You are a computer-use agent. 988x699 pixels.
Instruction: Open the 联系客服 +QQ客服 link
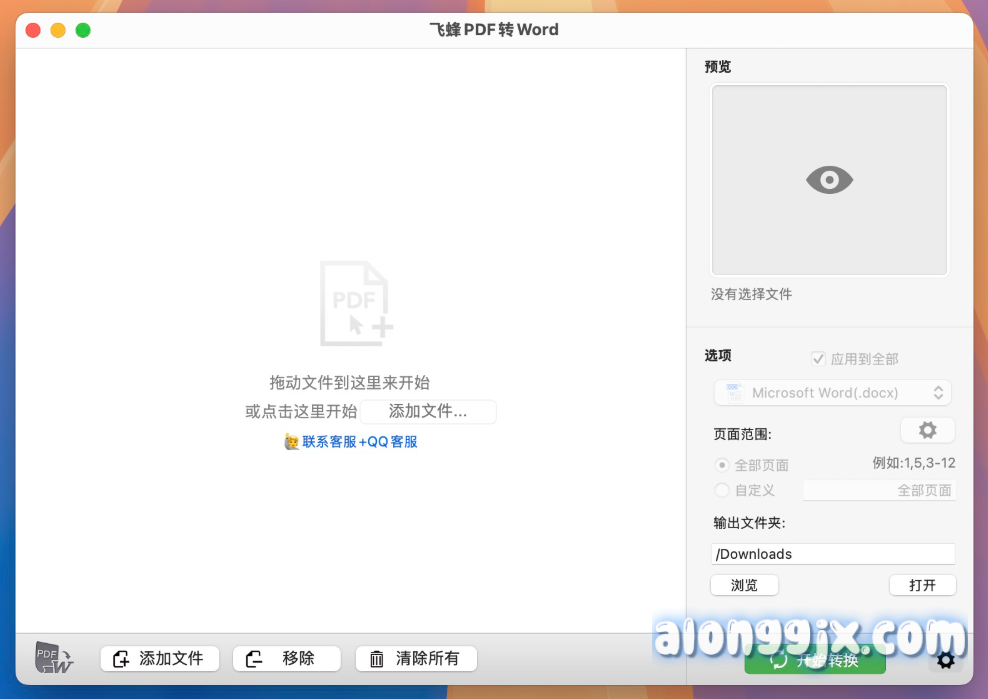click(360, 441)
